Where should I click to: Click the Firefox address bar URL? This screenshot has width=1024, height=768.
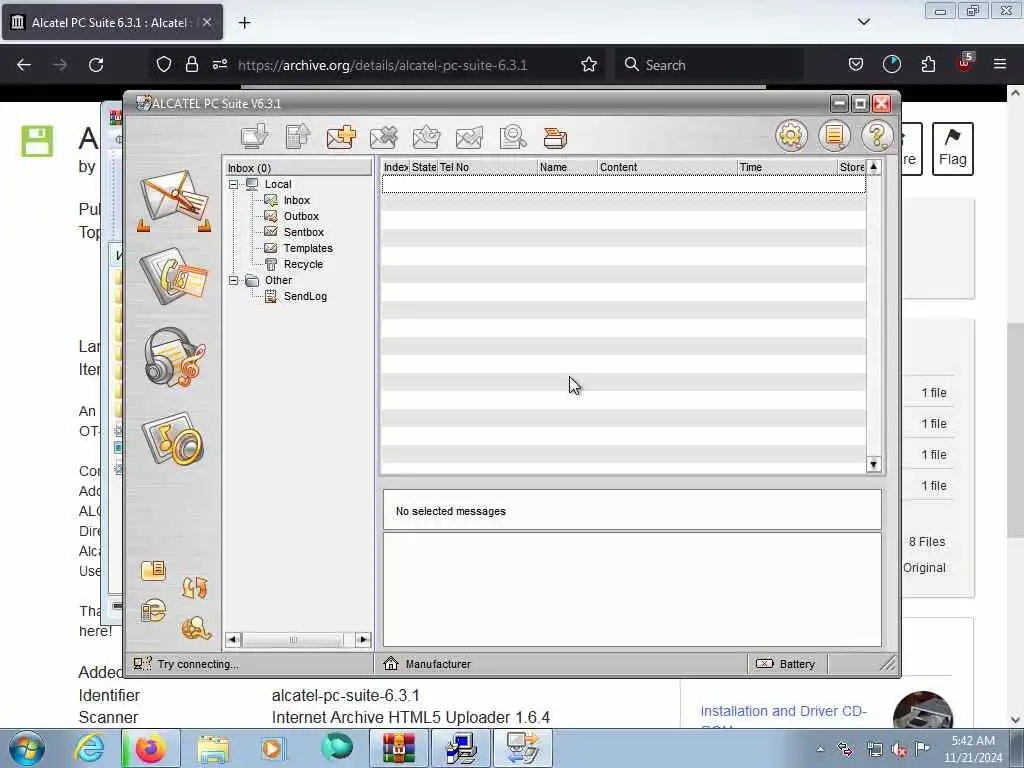click(383, 65)
